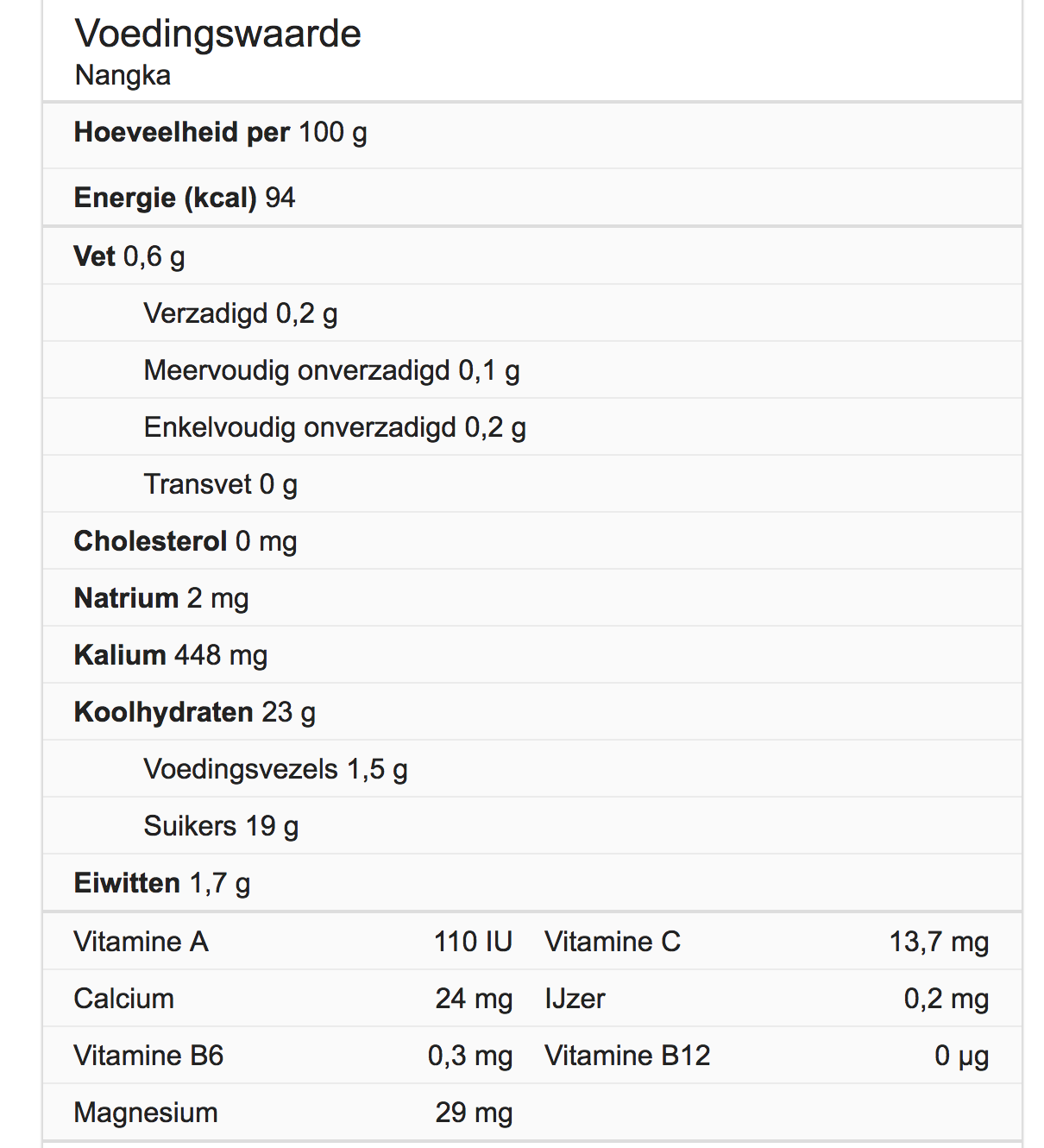
Task: Click the Cholesterol 0 mg row
Action: click(532, 541)
